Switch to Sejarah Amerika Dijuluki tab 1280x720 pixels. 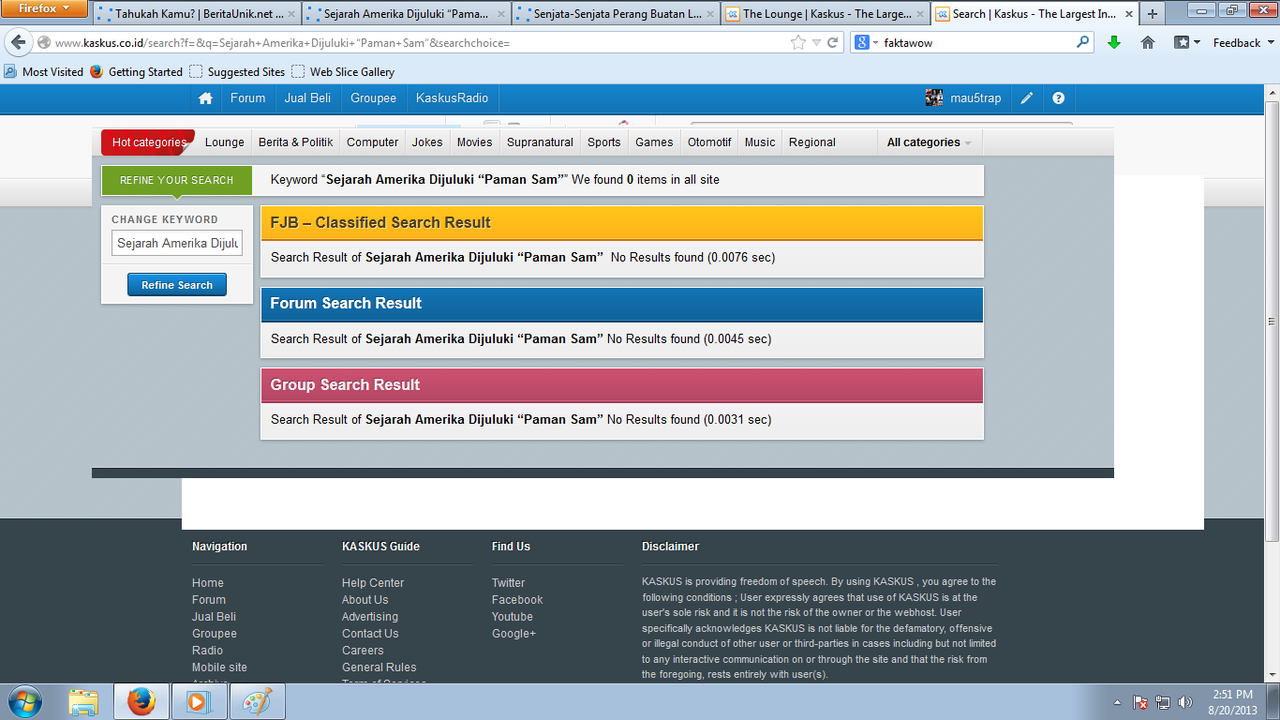(x=405, y=14)
